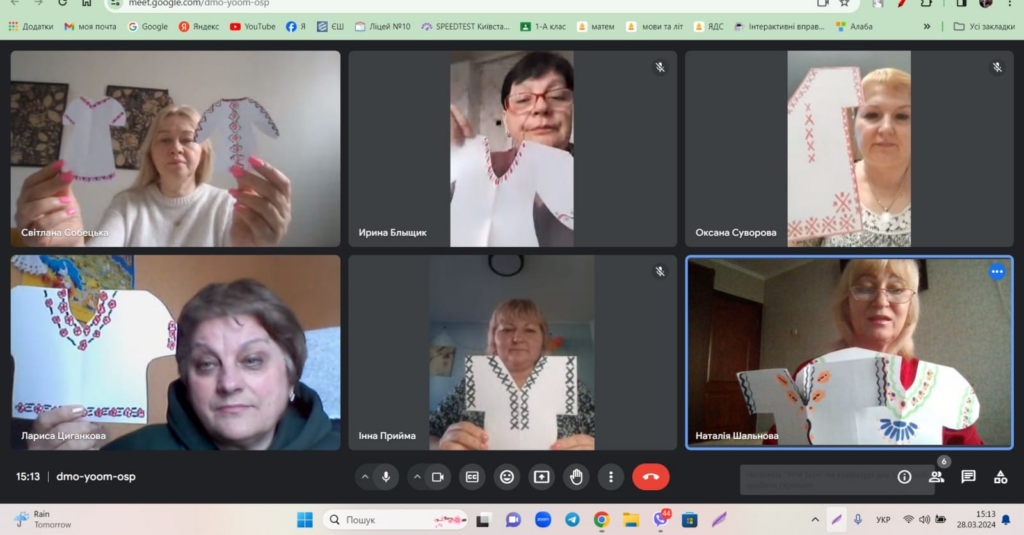The height and width of the screenshot is (535, 1024).
Task: Send a reaction with the emoji button
Action: pyautogui.click(x=507, y=477)
